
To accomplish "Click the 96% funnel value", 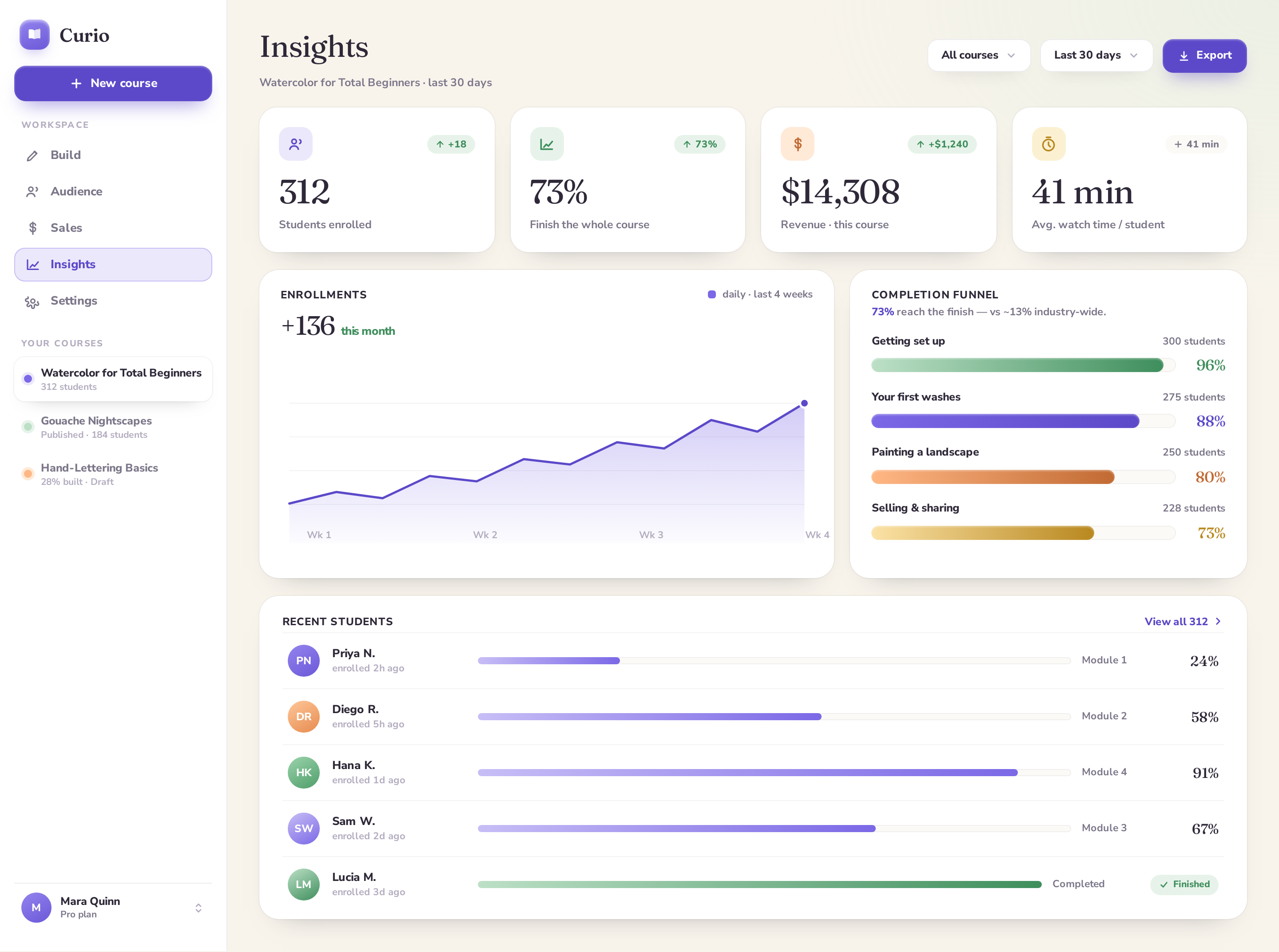I will click(x=1211, y=365).
